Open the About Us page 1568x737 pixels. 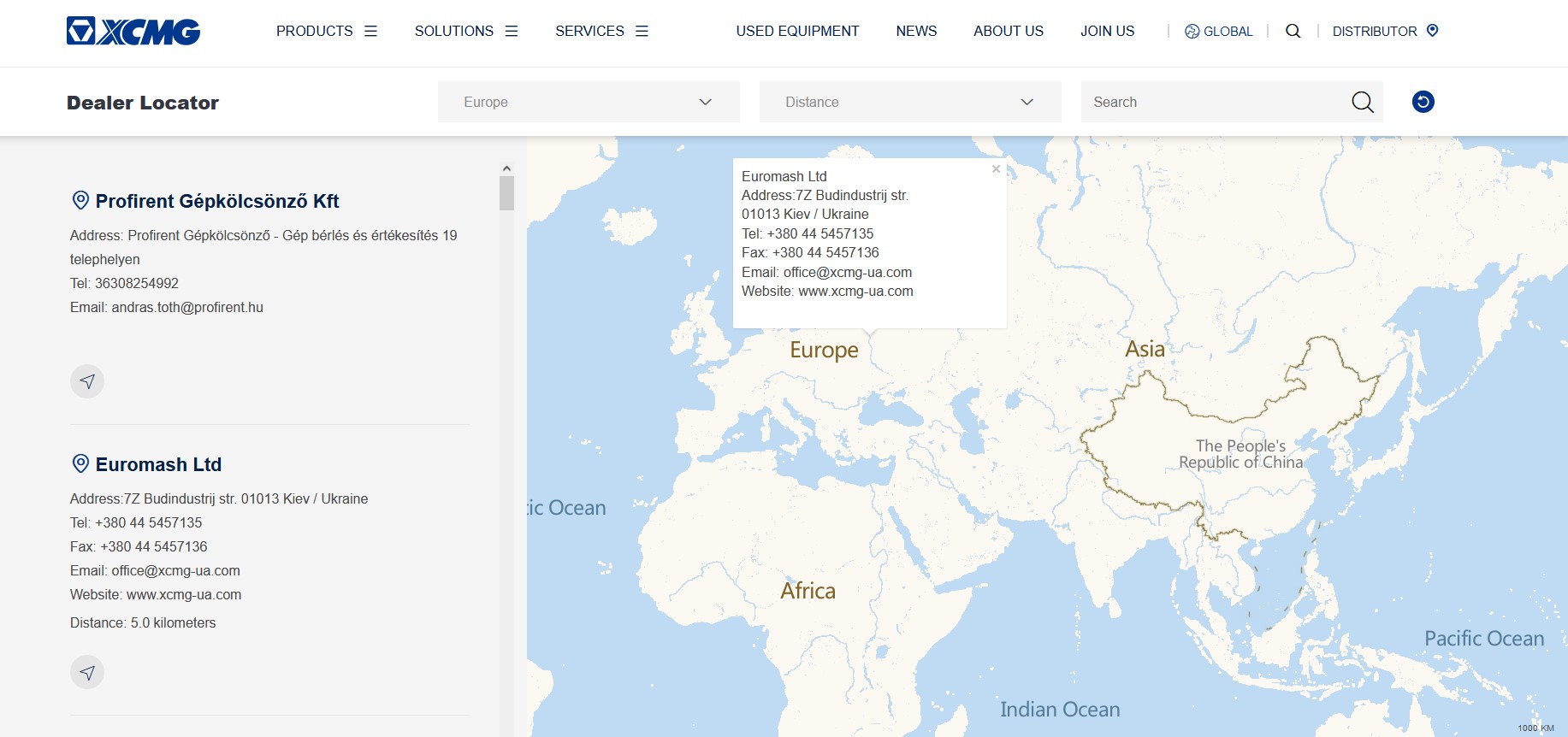pos(1008,31)
